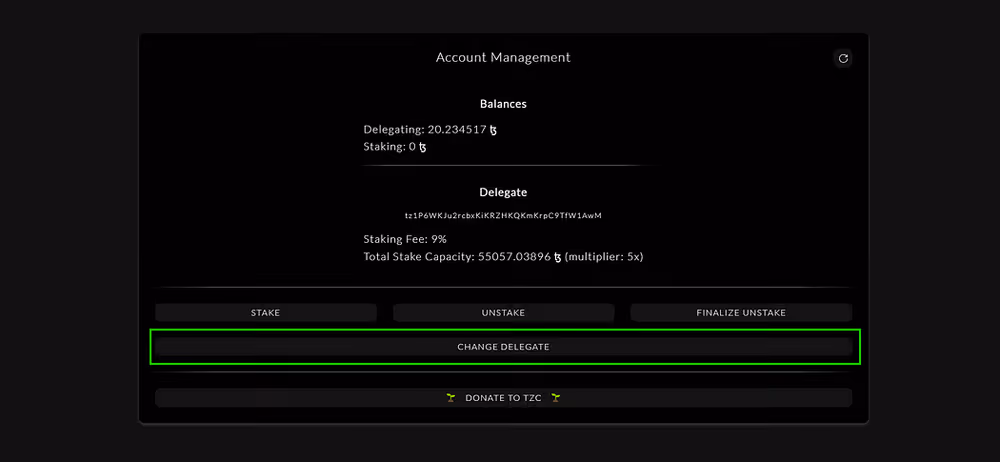
Task: Click the tez symbol after Total Stake Capacity
Action: point(557,257)
